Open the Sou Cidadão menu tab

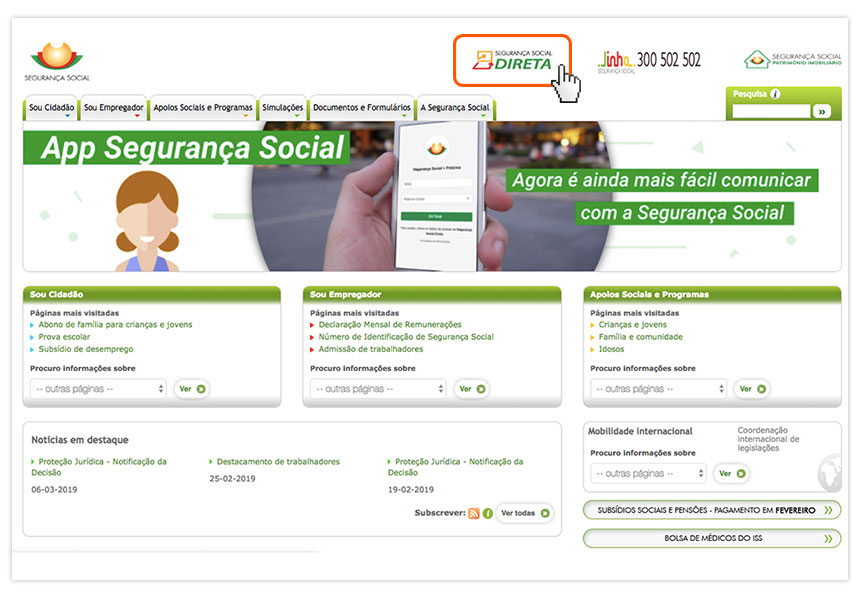click(x=50, y=108)
